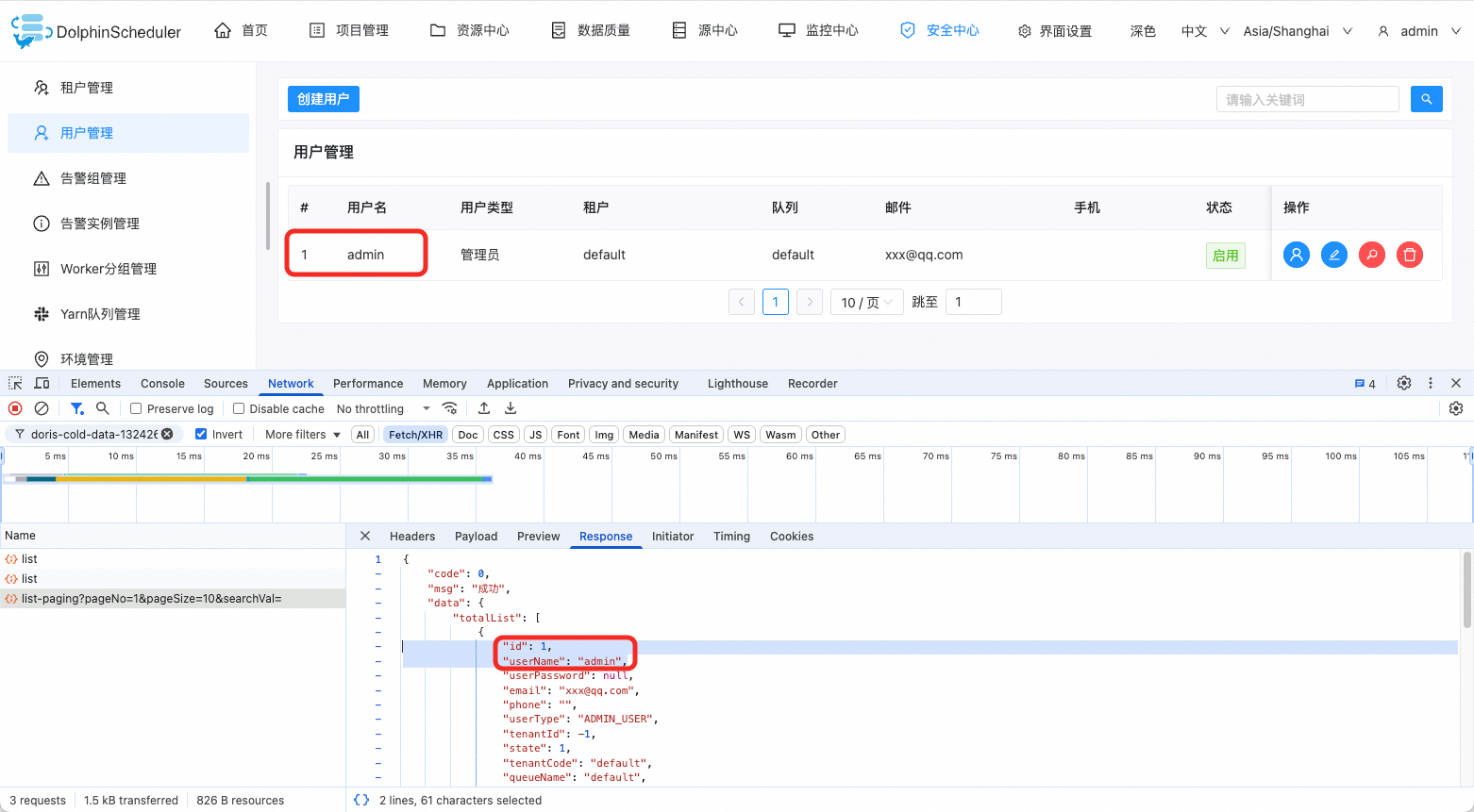The width and height of the screenshot is (1474, 812).
Task: Open 监控中心 in top navigation
Action: click(x=819, y=30)
